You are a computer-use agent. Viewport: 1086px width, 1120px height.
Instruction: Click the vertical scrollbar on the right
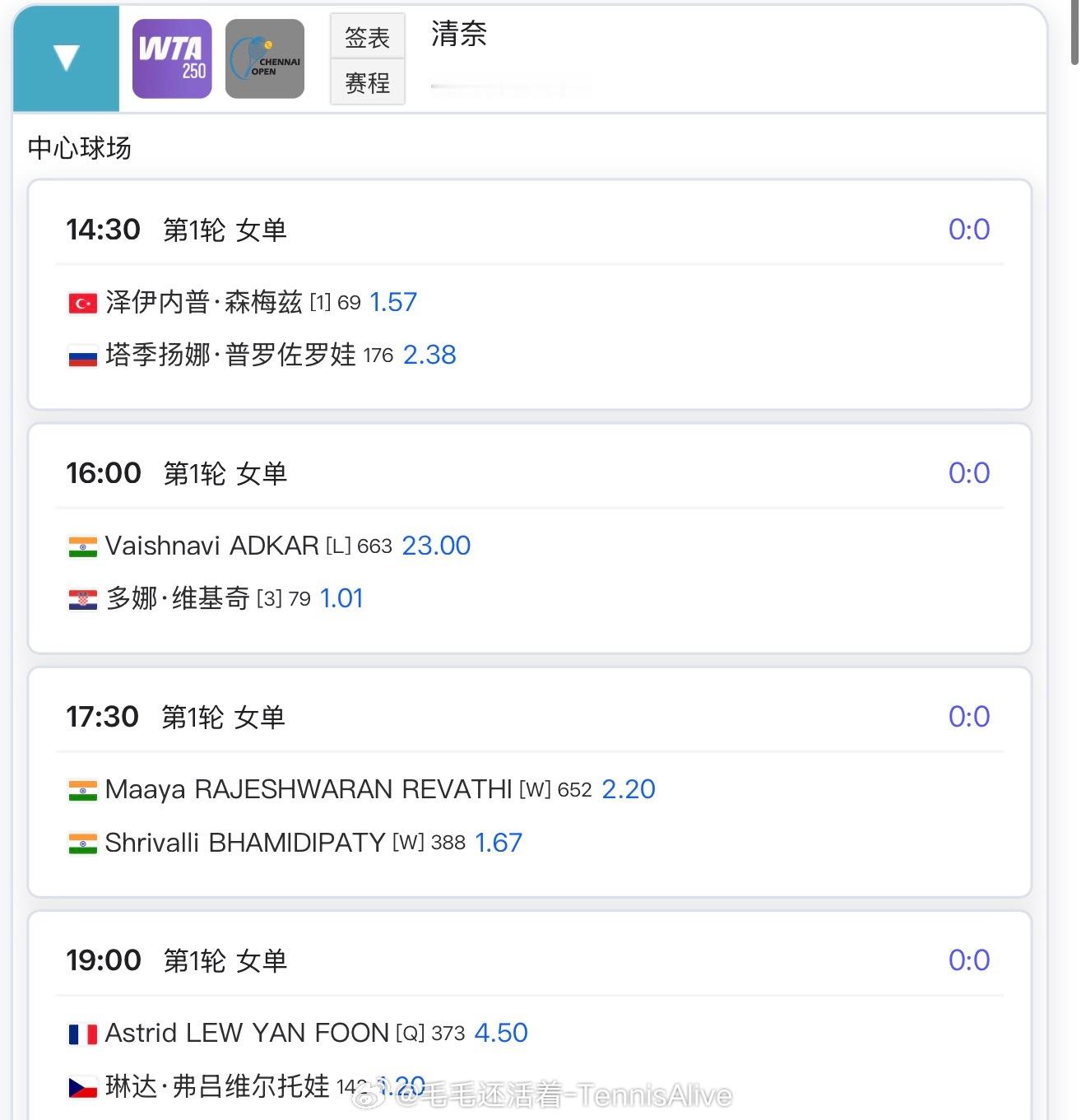pos(1074,33)
